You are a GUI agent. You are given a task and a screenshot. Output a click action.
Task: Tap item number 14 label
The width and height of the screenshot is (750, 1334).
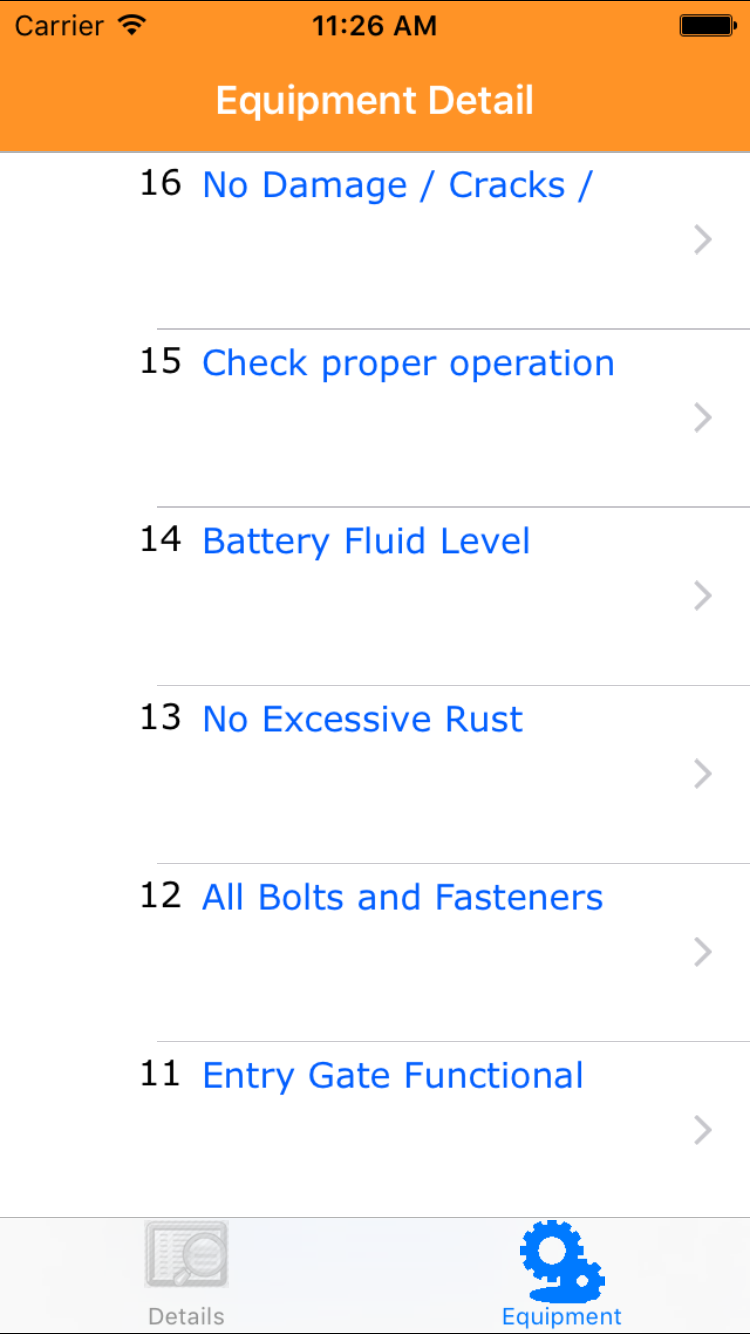click(x=160, y=539)
